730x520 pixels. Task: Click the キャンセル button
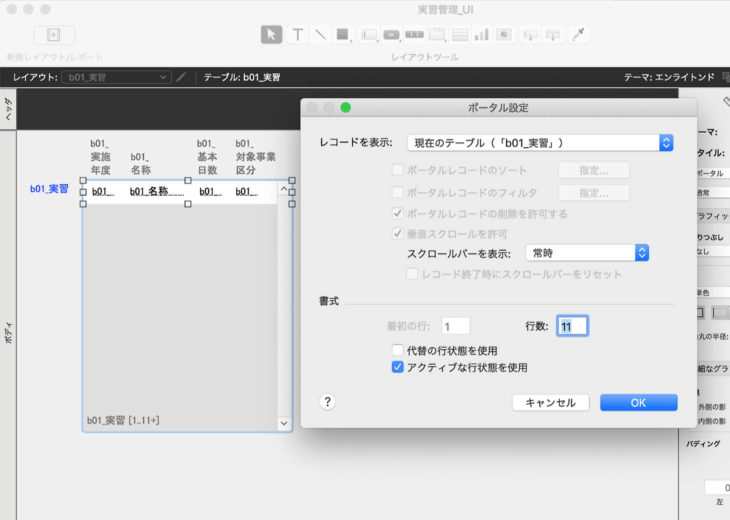550,402
